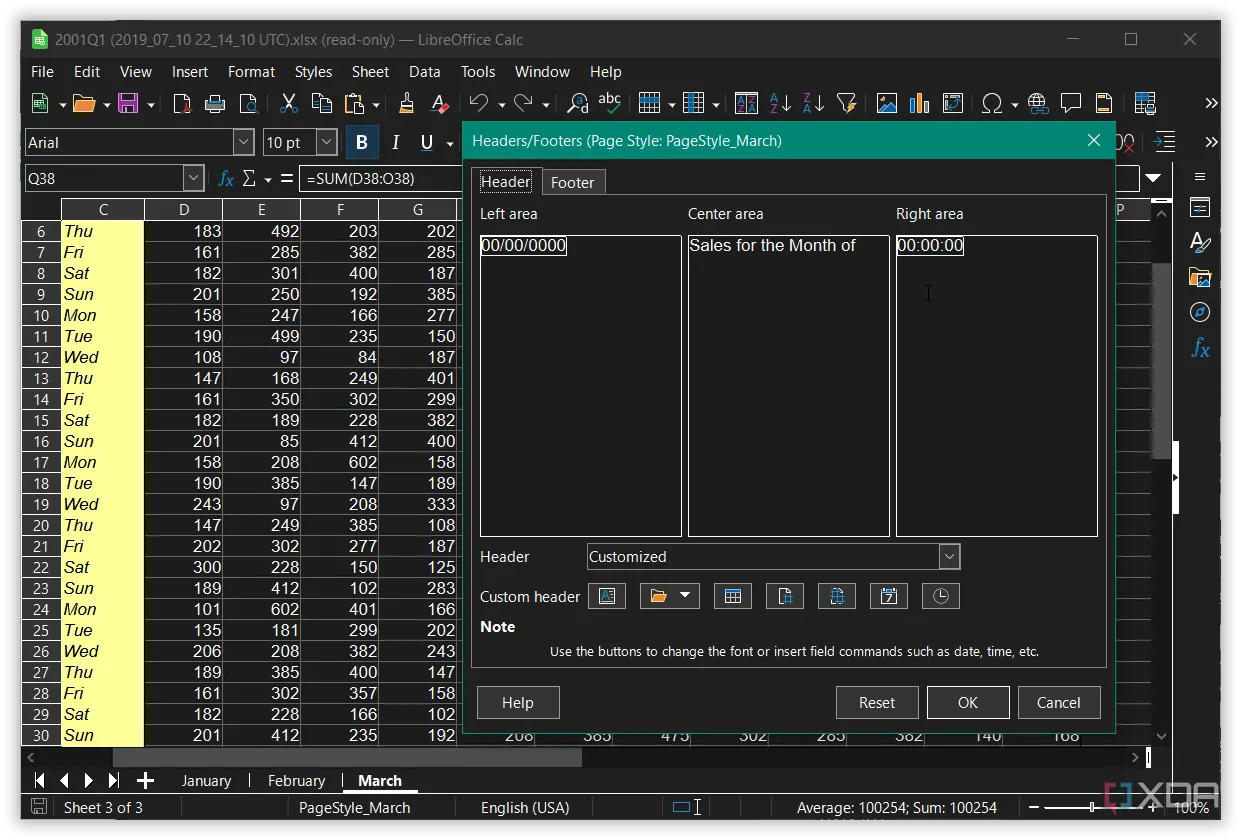Click the Text Attributes button in Custom header

click(606, 596)
